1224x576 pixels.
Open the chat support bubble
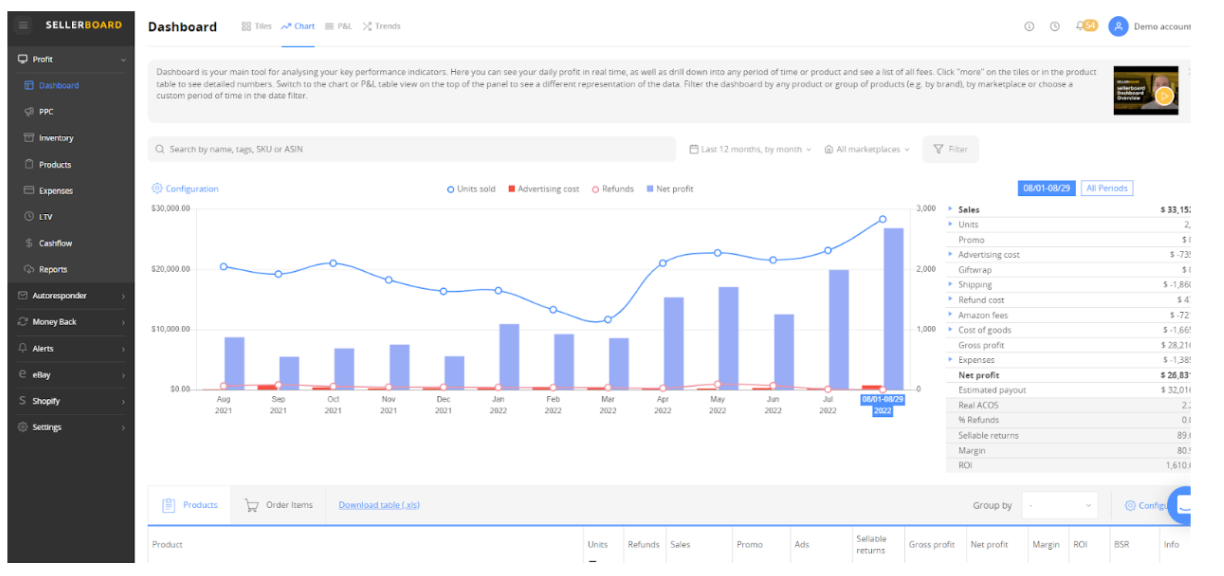click(x=1186, y=505)
